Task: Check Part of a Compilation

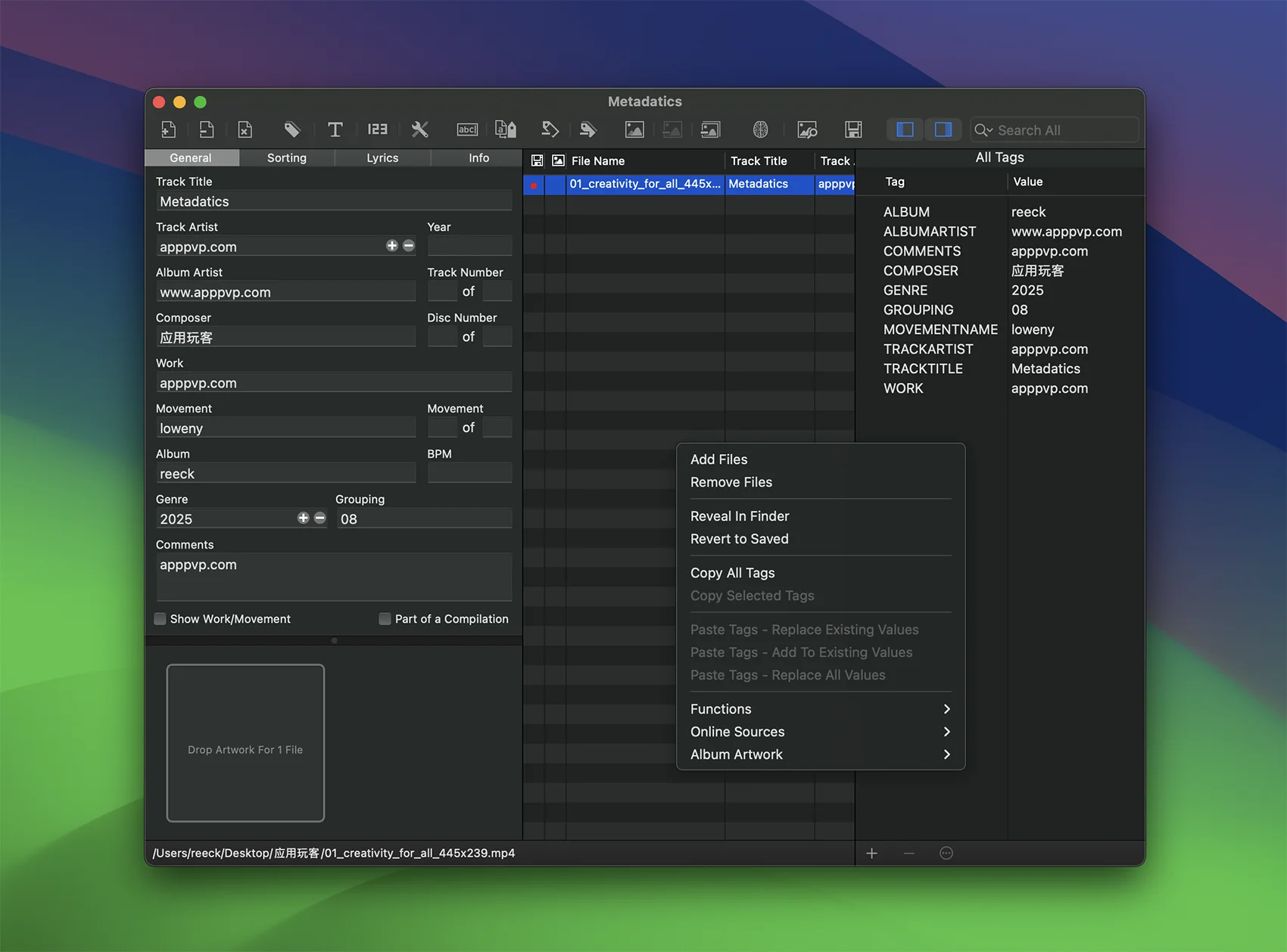Action: tap(385, 618)
